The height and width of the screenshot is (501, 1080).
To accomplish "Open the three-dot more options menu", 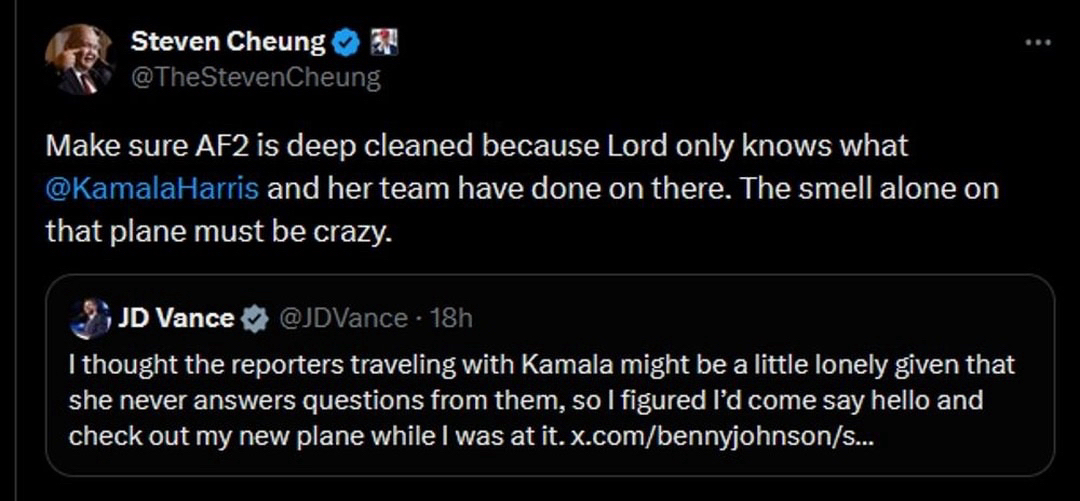I will (x=1039, y=43).
